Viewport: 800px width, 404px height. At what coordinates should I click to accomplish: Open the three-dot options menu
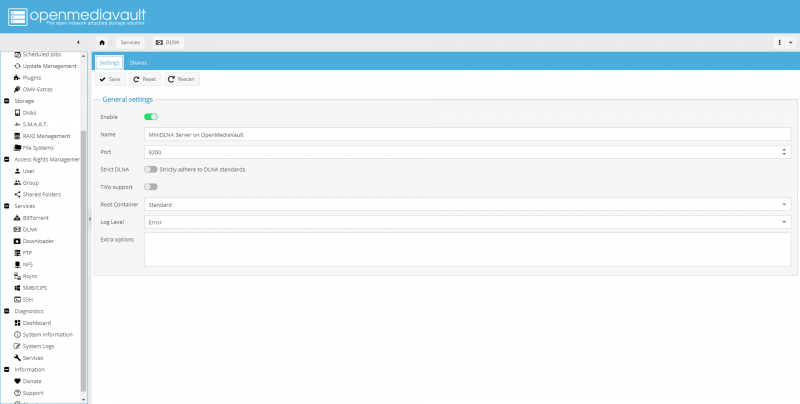(780, 43)
